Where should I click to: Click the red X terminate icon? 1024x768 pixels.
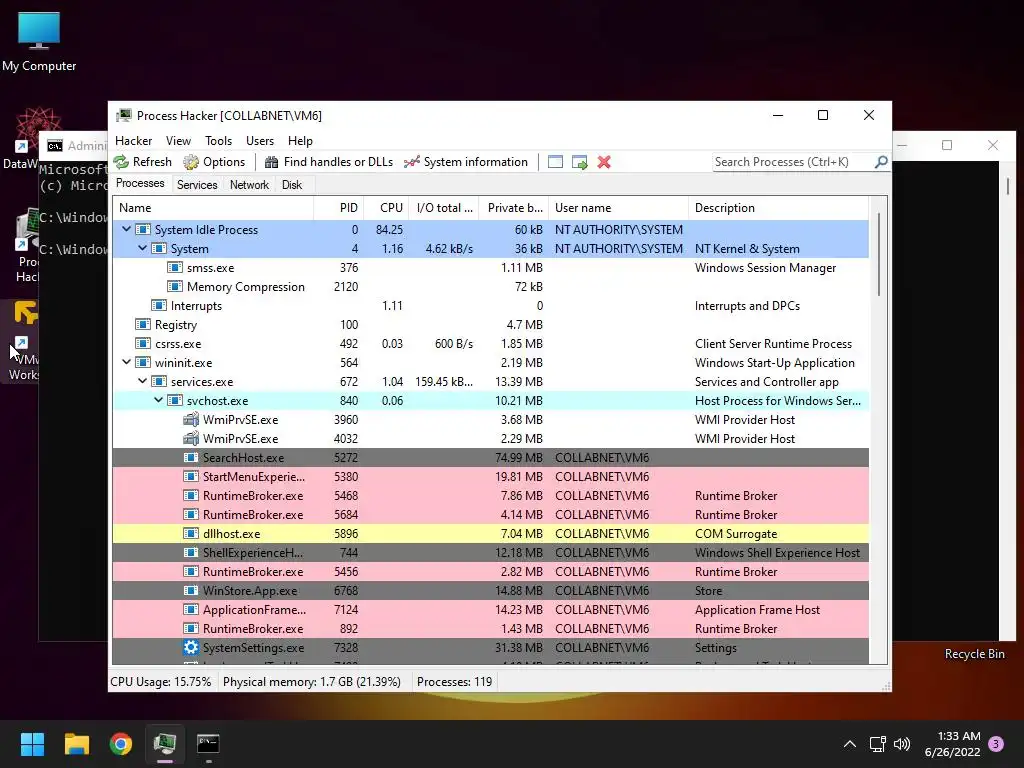604,162
